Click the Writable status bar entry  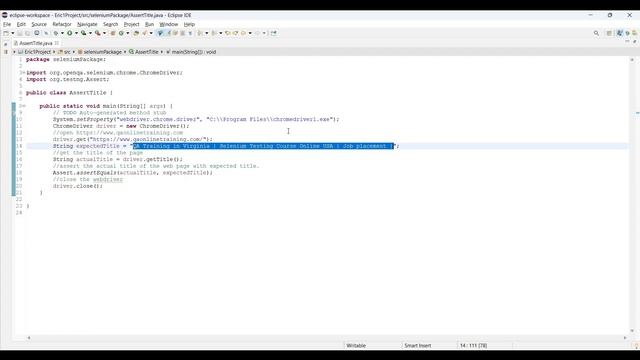pyautogui.click(x=356, y=346)
